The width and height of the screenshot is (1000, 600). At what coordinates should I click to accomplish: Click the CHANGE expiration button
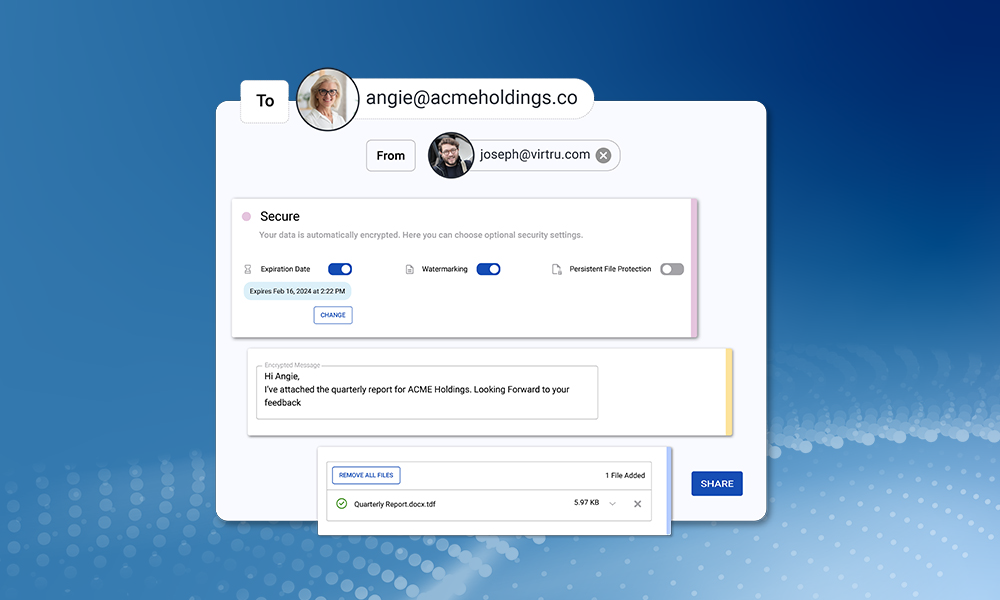click(333, 315)
